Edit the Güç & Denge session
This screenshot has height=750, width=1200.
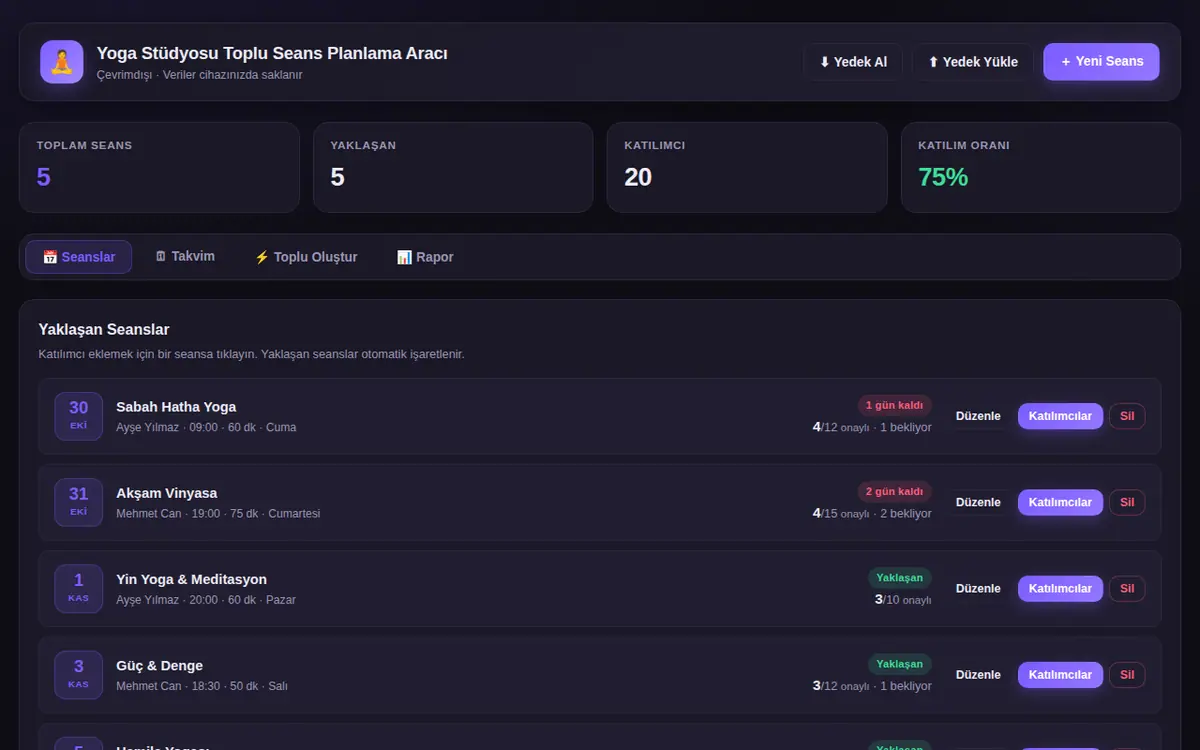click(978, 675)
